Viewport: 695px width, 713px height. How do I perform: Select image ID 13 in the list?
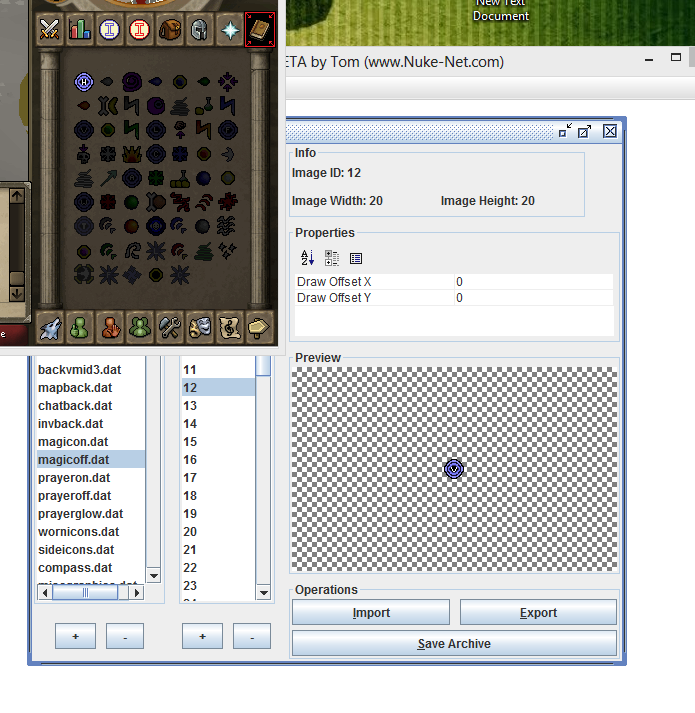pos(218,406)
